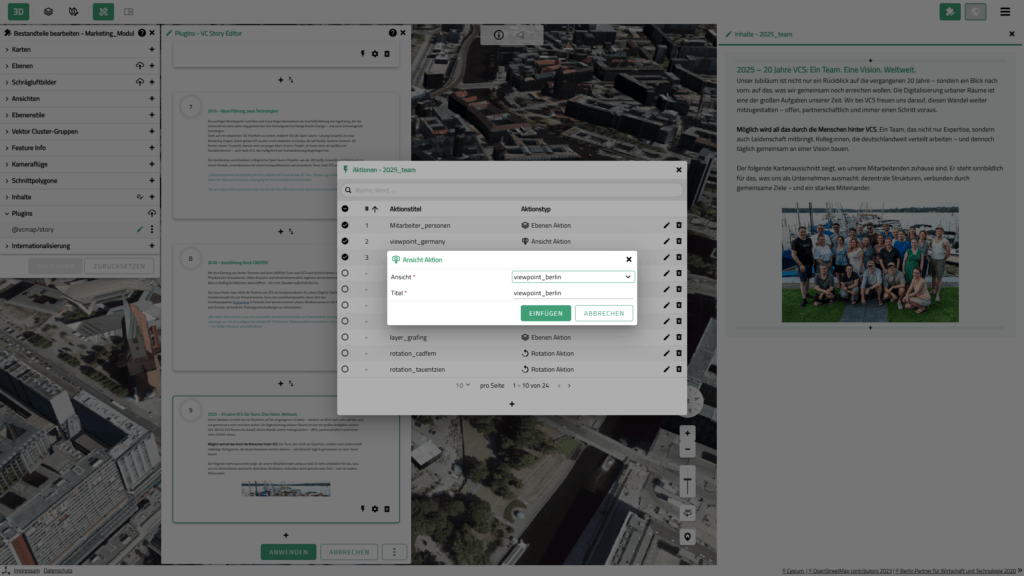Delete the rotation_cadfem action

(x=679, y=353)
